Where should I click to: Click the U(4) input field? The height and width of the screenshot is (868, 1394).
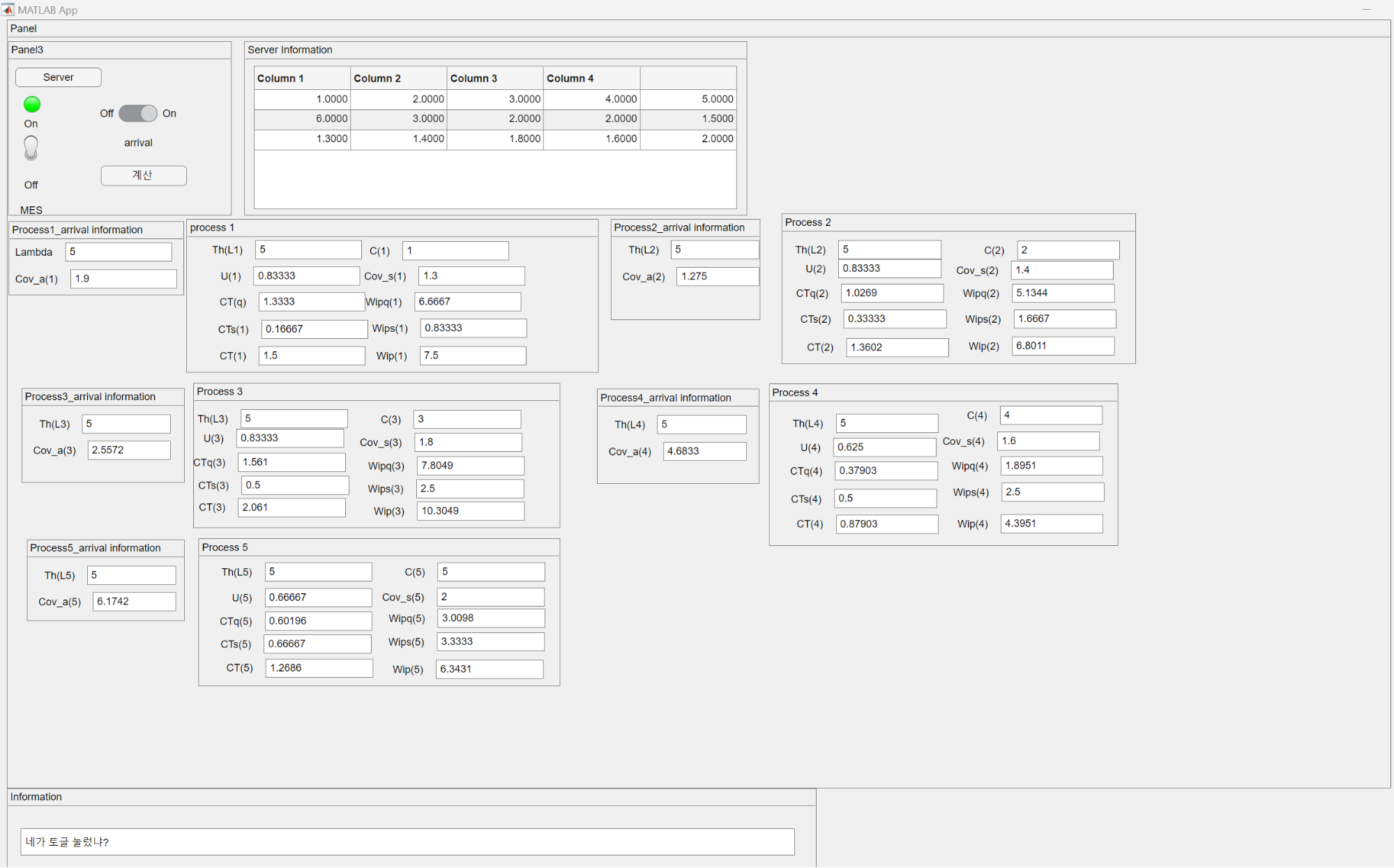click(885, 448)
